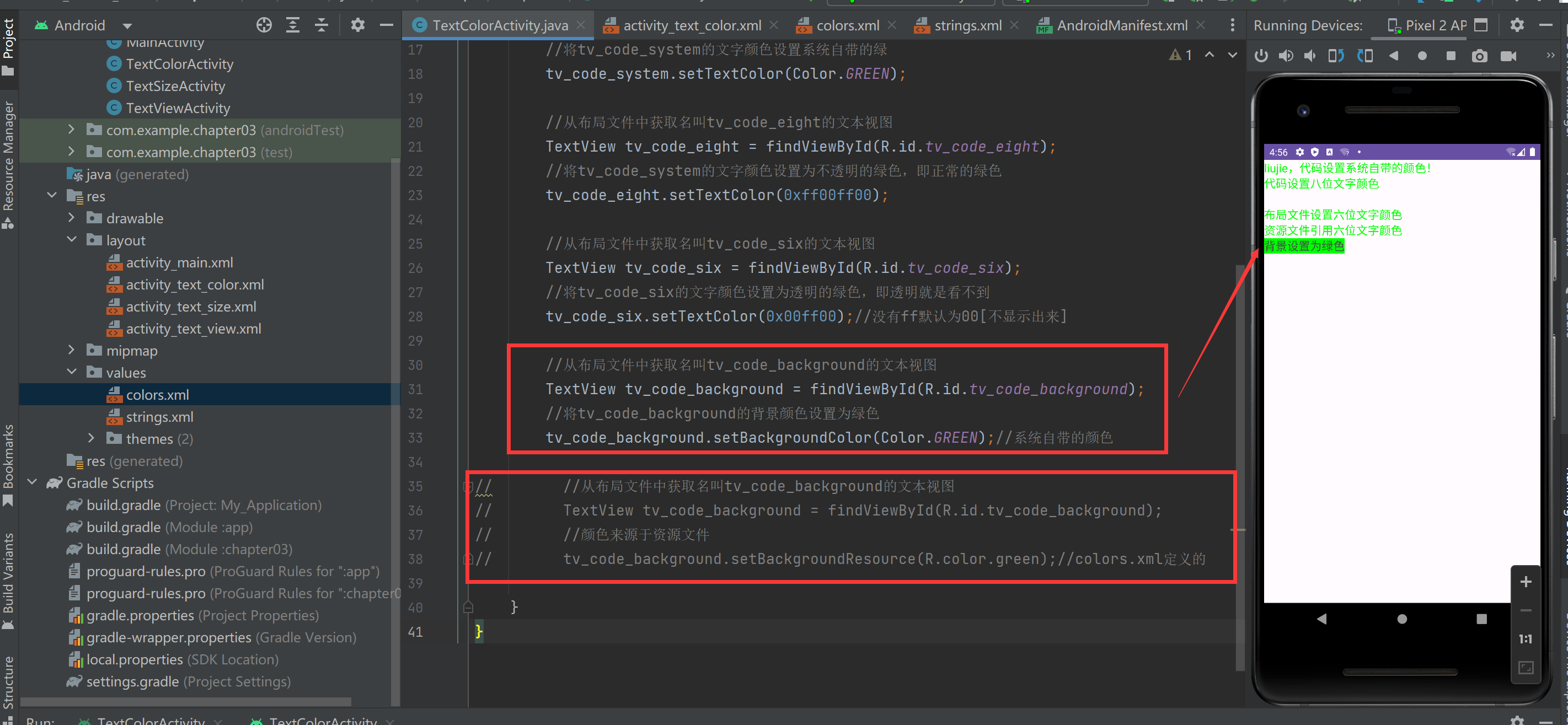The image size is (1568, 725).
Task: Go to previous highlighted error arrow
Action: [1210, 55]
